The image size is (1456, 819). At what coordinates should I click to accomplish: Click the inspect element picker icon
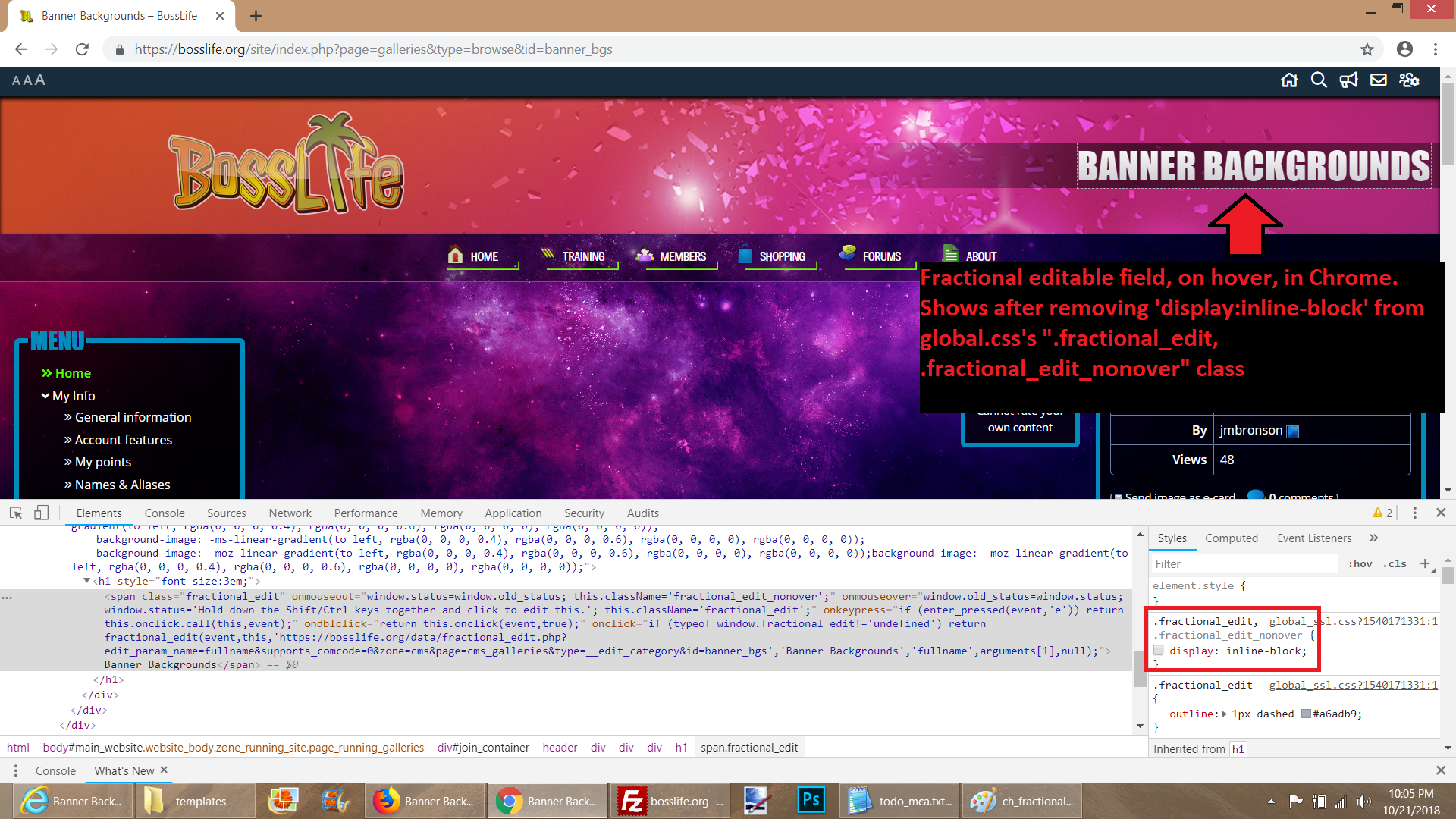coord(16,513)
